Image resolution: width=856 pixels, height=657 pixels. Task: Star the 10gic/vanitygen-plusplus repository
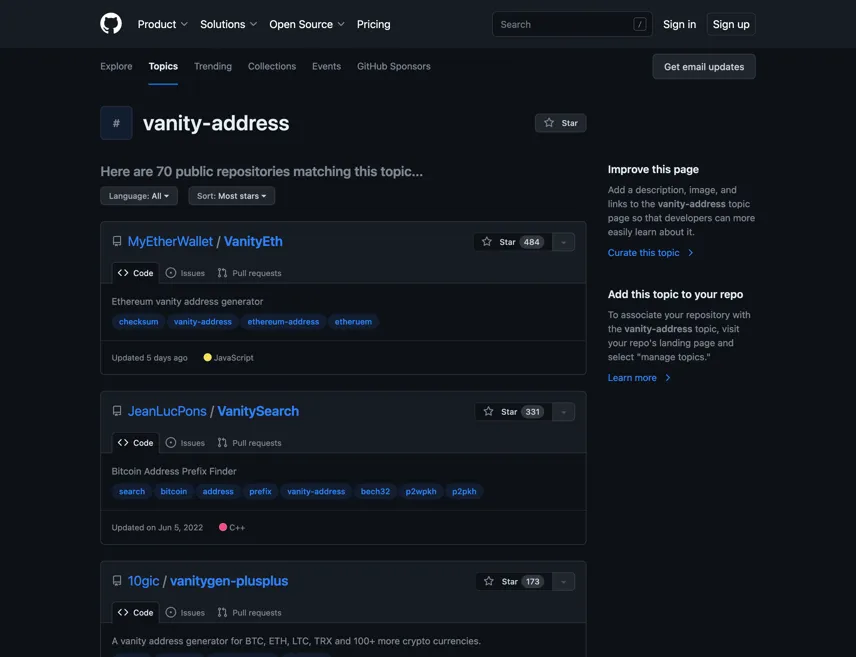pyautogui.click(x=514, y=582)
